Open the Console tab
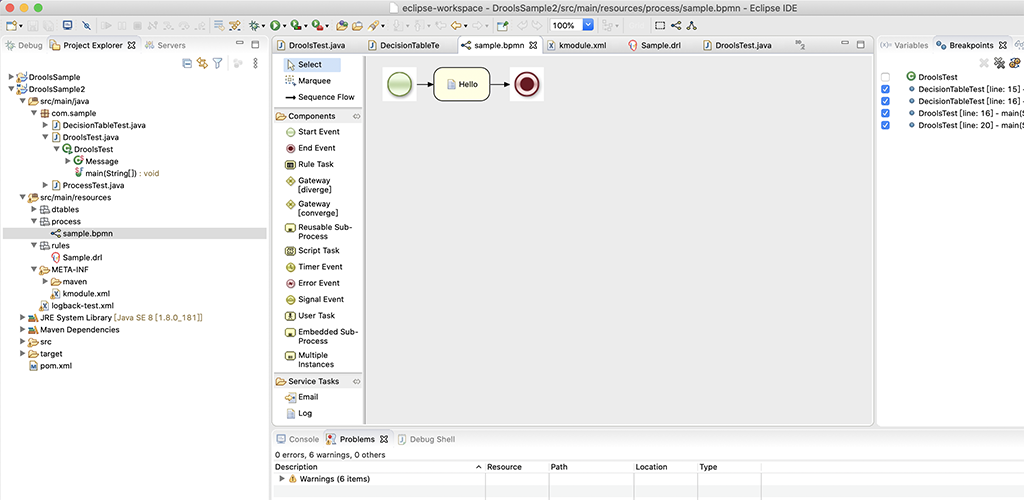 (298, 439)
